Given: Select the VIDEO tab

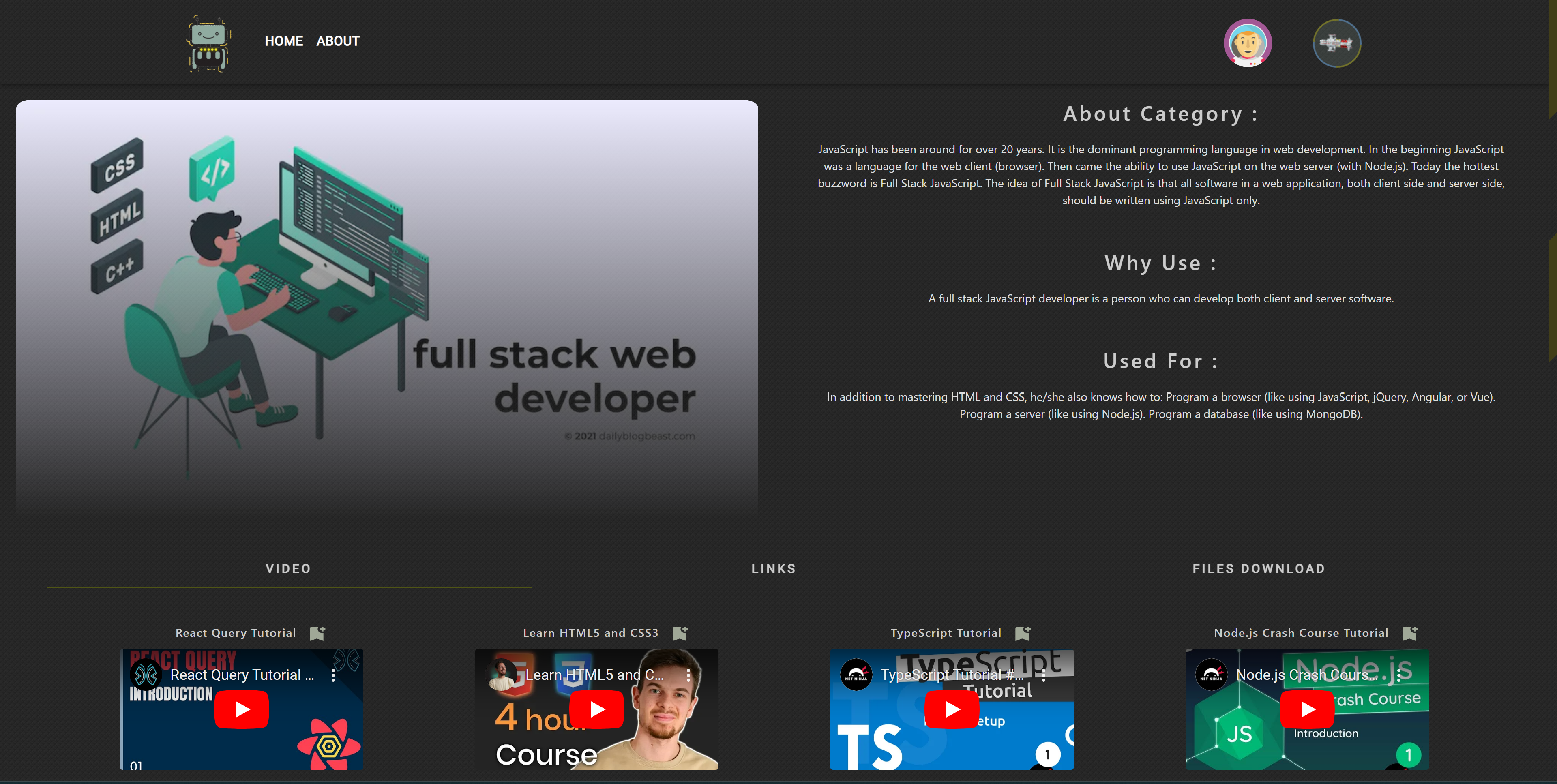Looking at the screenshot, I should coord(288,568).
